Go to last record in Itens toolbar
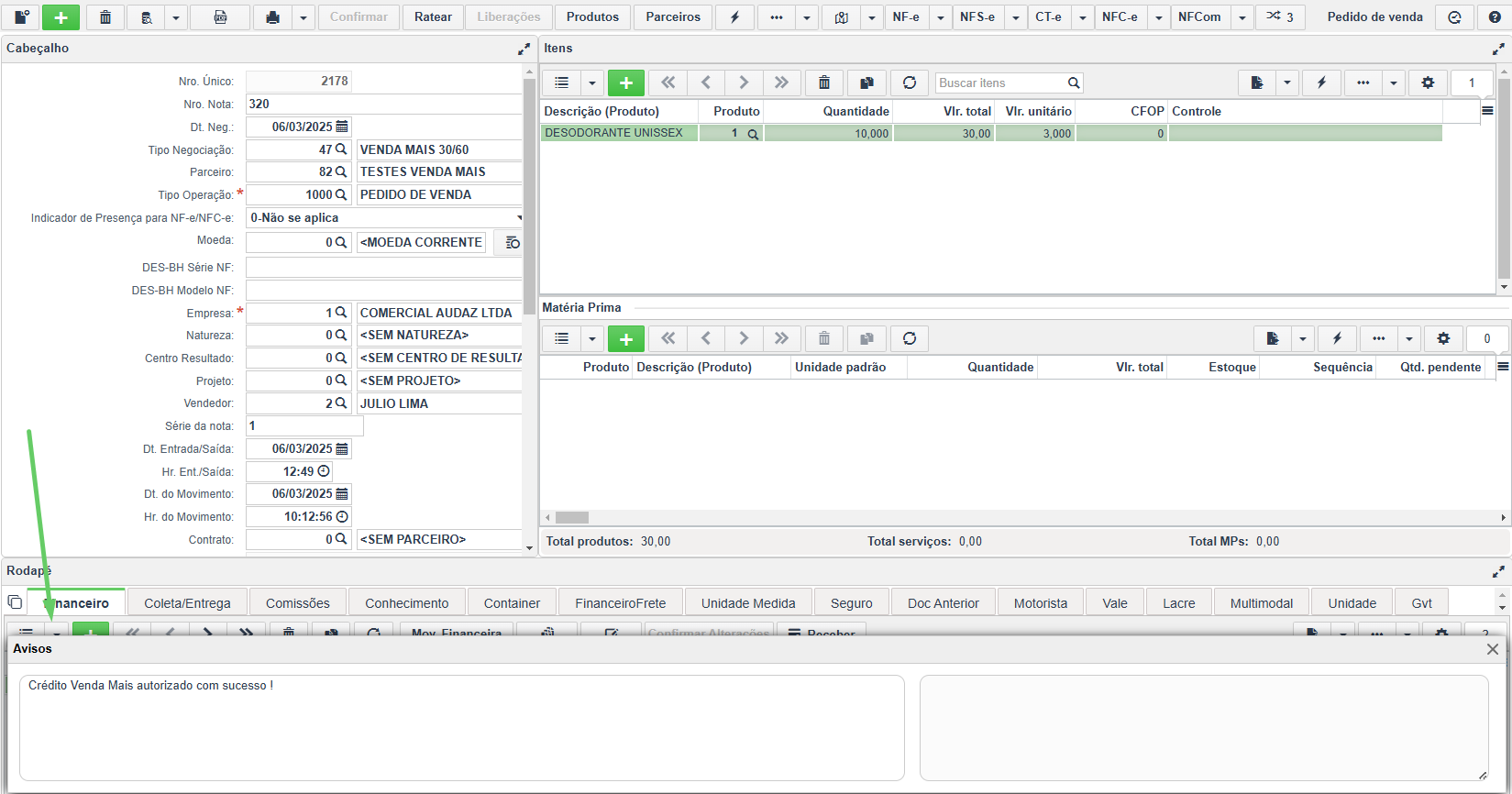1512x794 pixels. point(781,83)
